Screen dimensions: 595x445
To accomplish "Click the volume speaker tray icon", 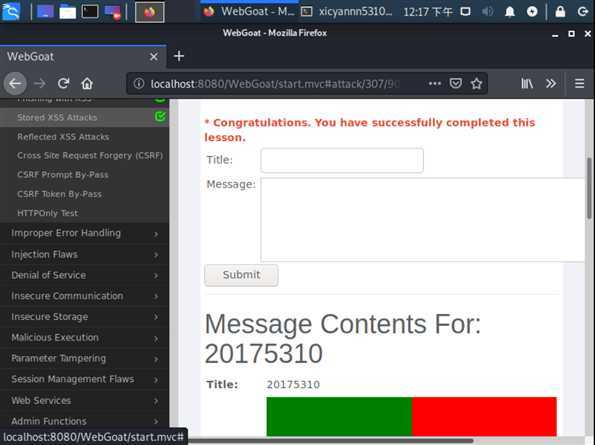I will tap(487, 12).
